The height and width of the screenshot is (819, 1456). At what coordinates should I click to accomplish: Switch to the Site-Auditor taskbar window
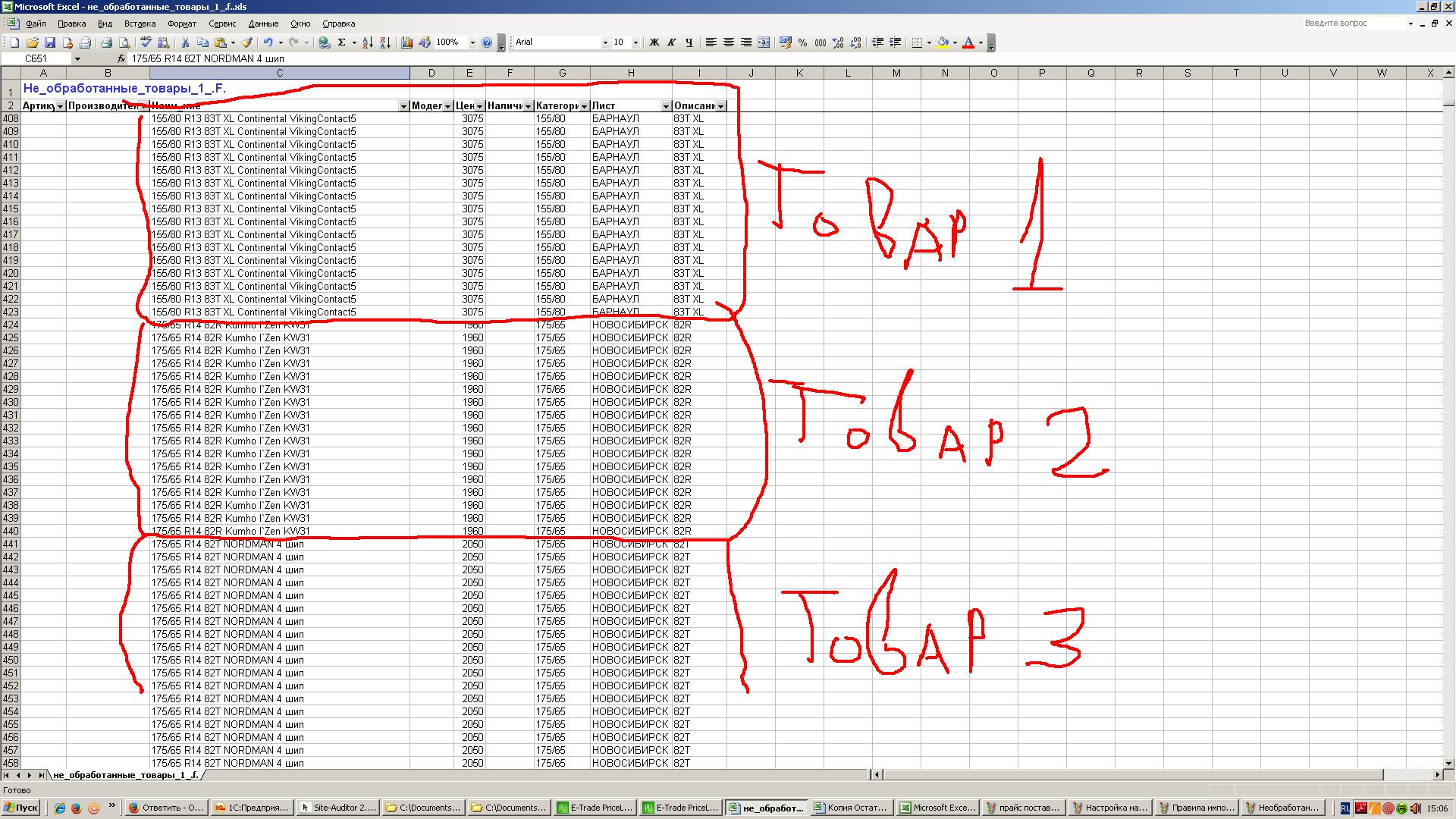(337, 808)
